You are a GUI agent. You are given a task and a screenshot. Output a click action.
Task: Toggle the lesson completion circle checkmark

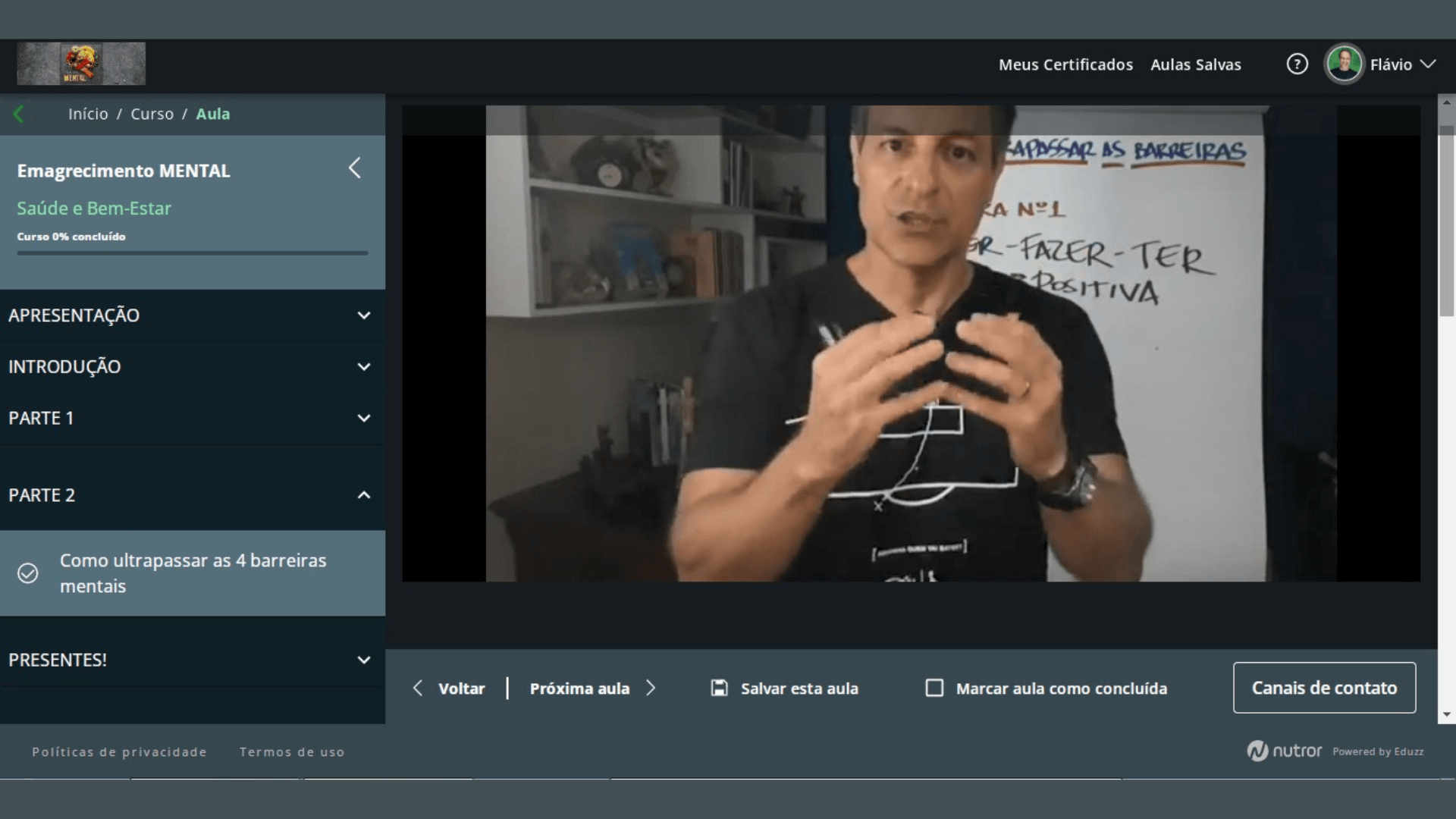(x=28, y=573)
